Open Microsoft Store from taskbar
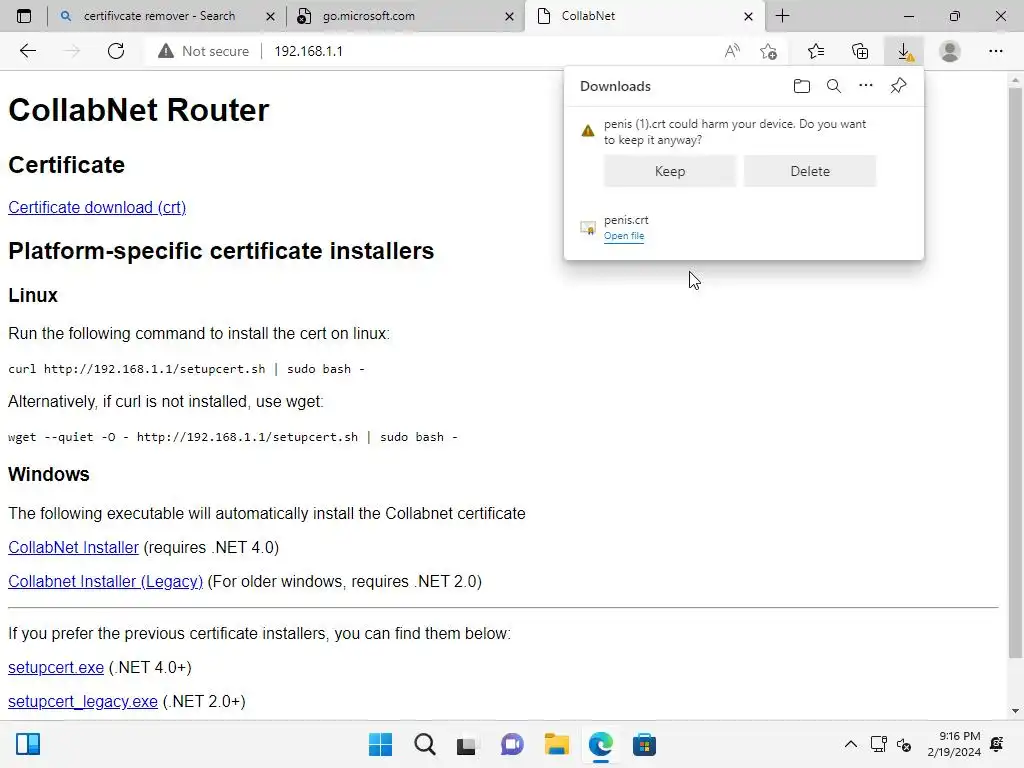The width and height of the screenshot is (1024, 768). pos(644,744)
